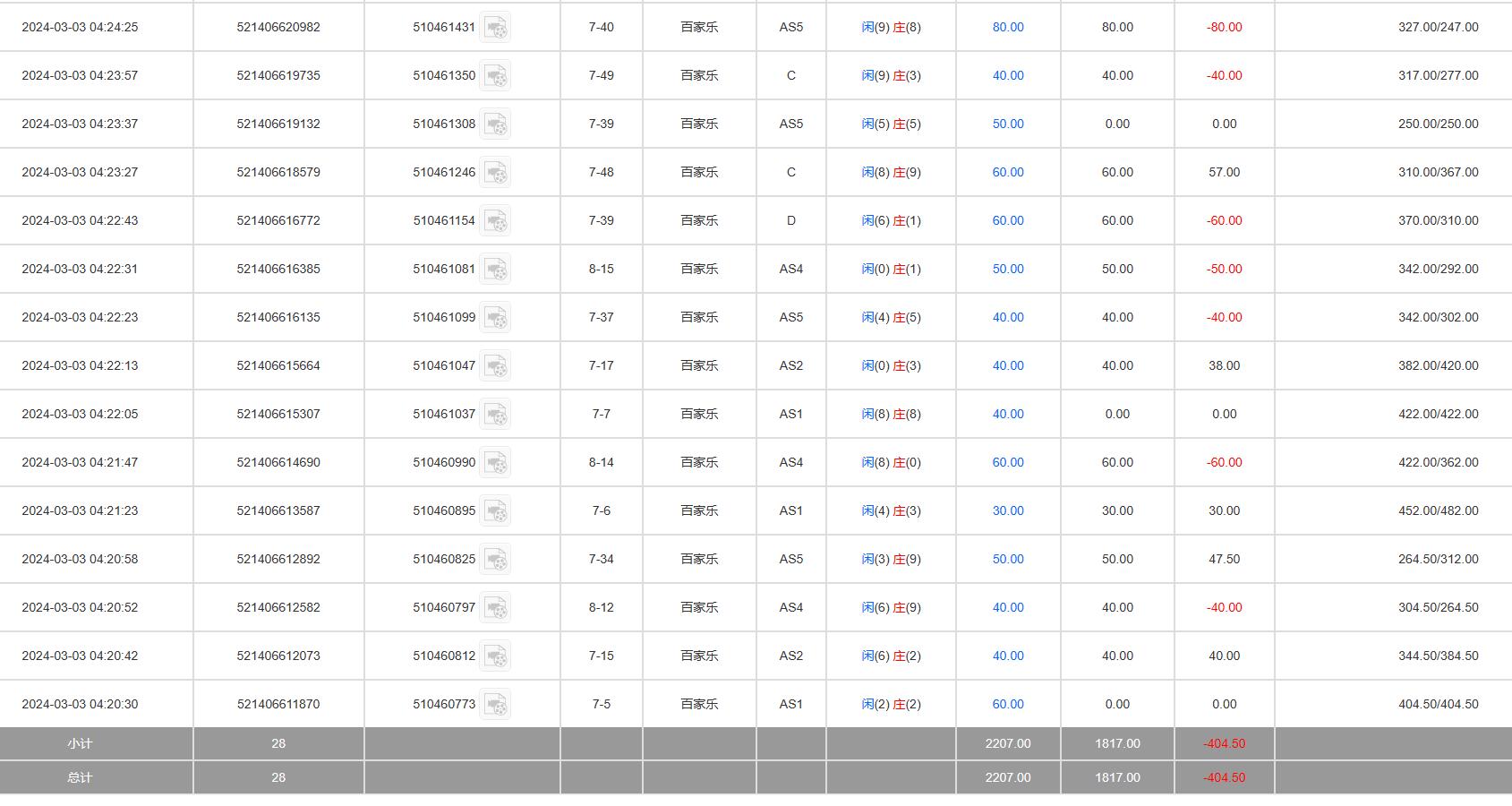
Task: Click result 闲(5) 庄(5) cell
Action: click(891, 124)
